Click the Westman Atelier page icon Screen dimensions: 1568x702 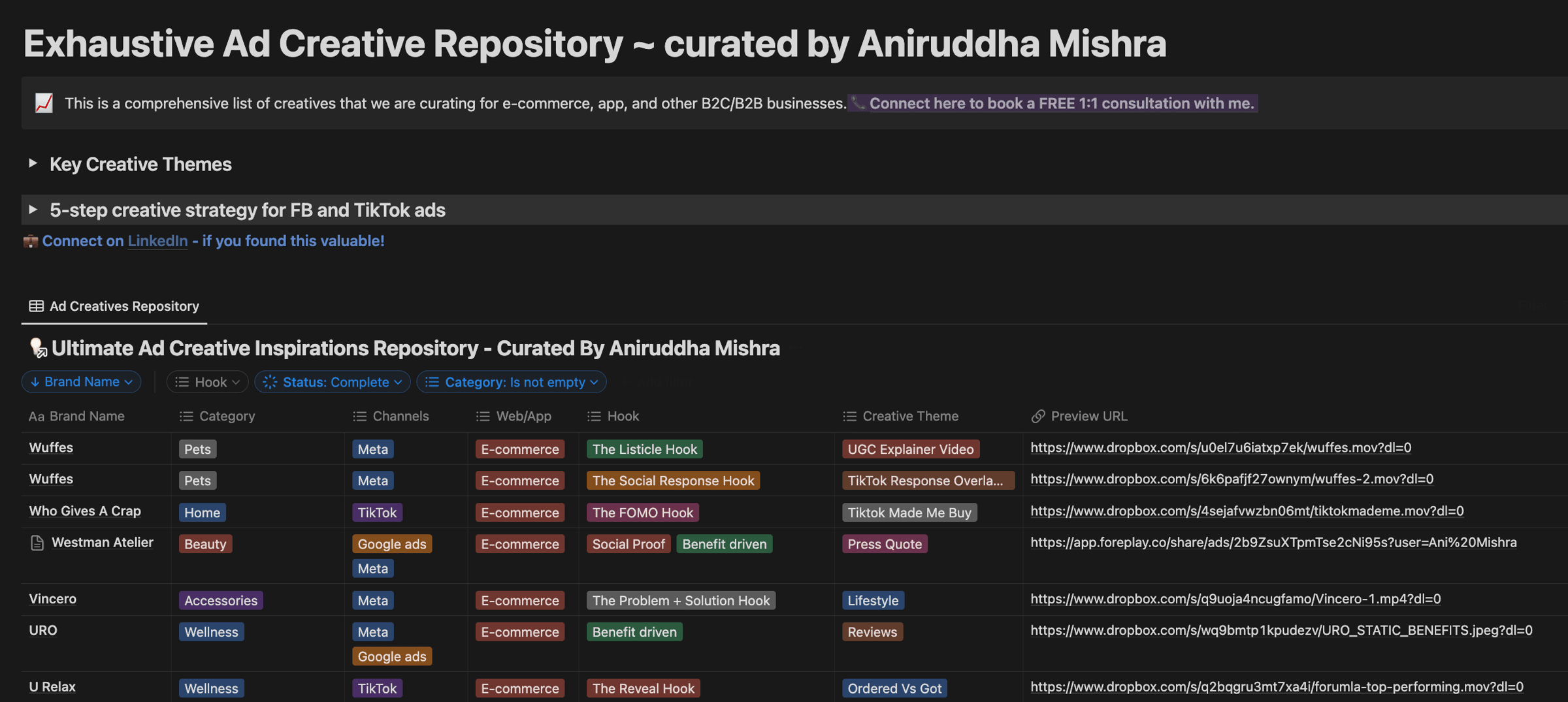tap(37, 543)
